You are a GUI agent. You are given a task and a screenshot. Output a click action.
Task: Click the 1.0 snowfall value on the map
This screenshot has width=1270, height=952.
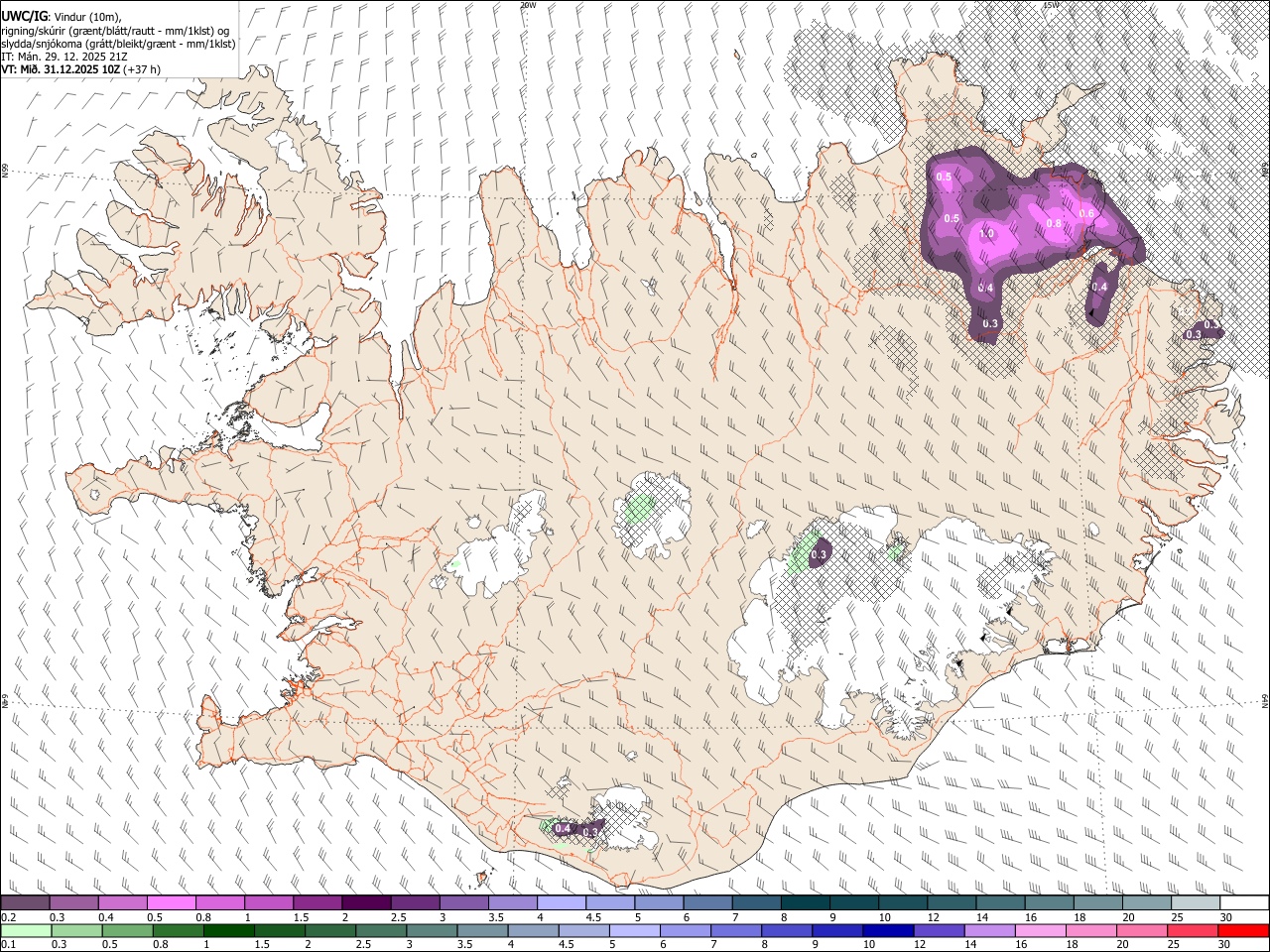click(x=986, y=234)
